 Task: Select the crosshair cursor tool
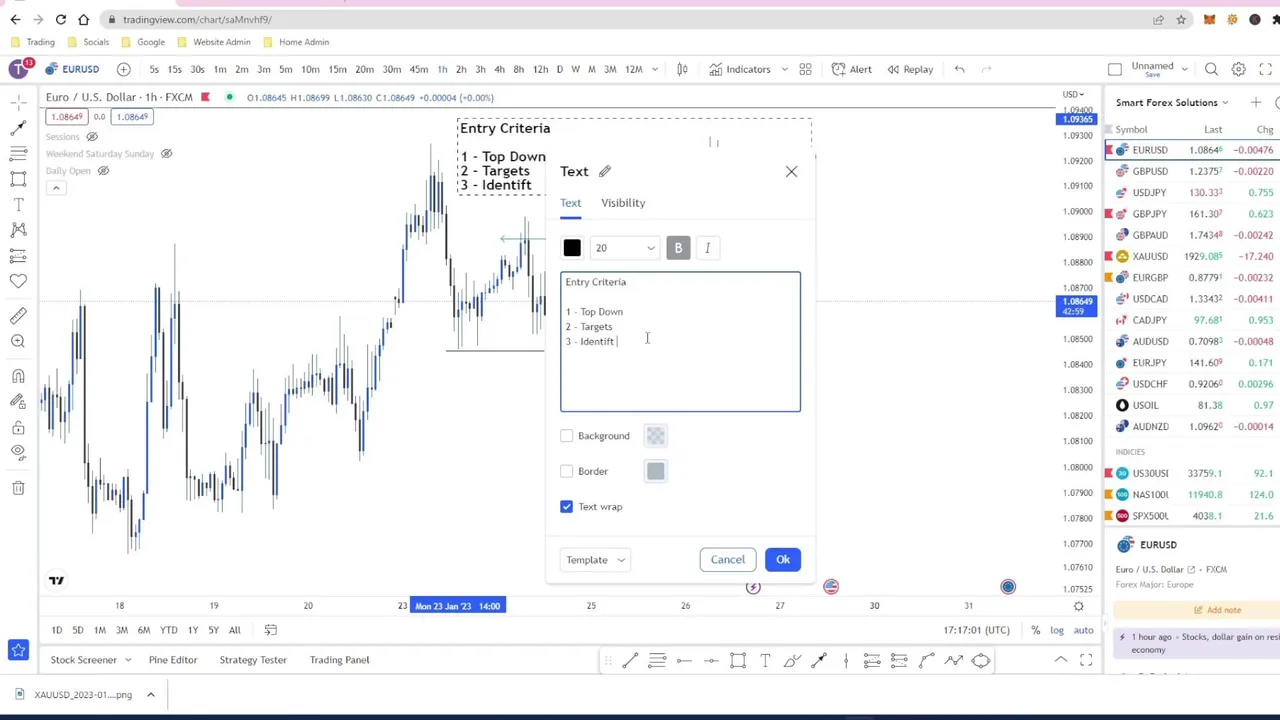[x=18, y=103]
